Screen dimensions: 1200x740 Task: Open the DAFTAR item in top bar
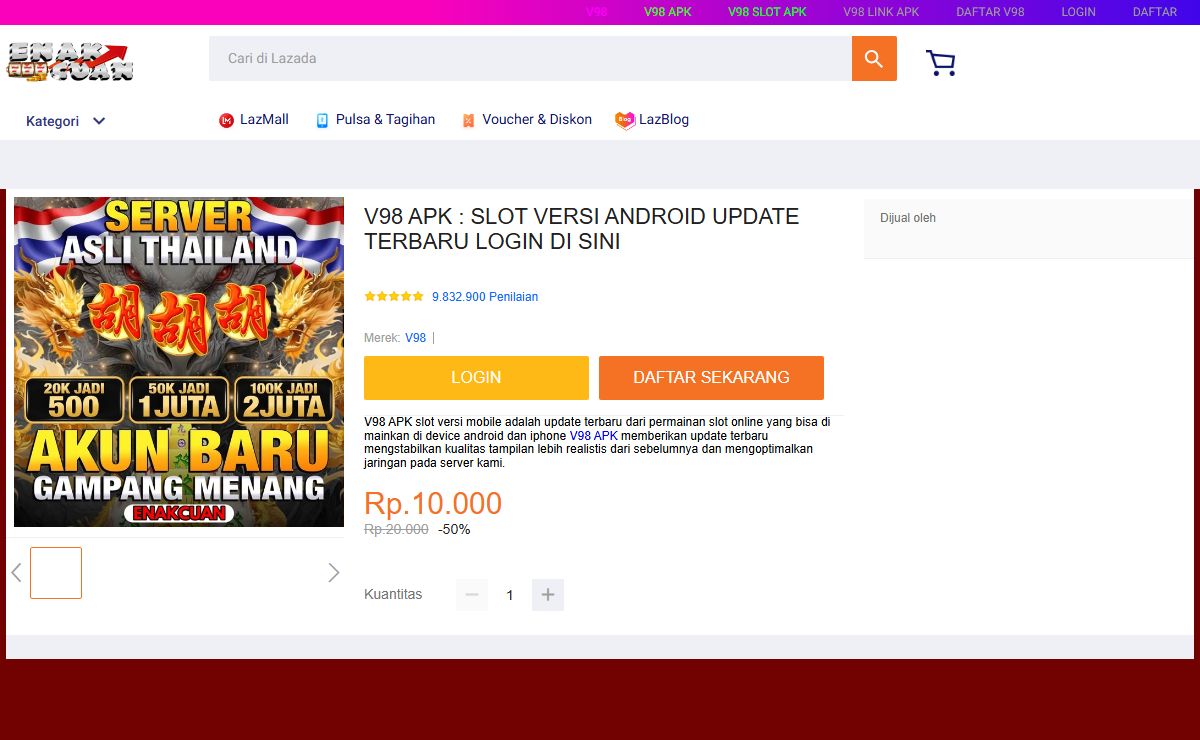pos(1155,12)
